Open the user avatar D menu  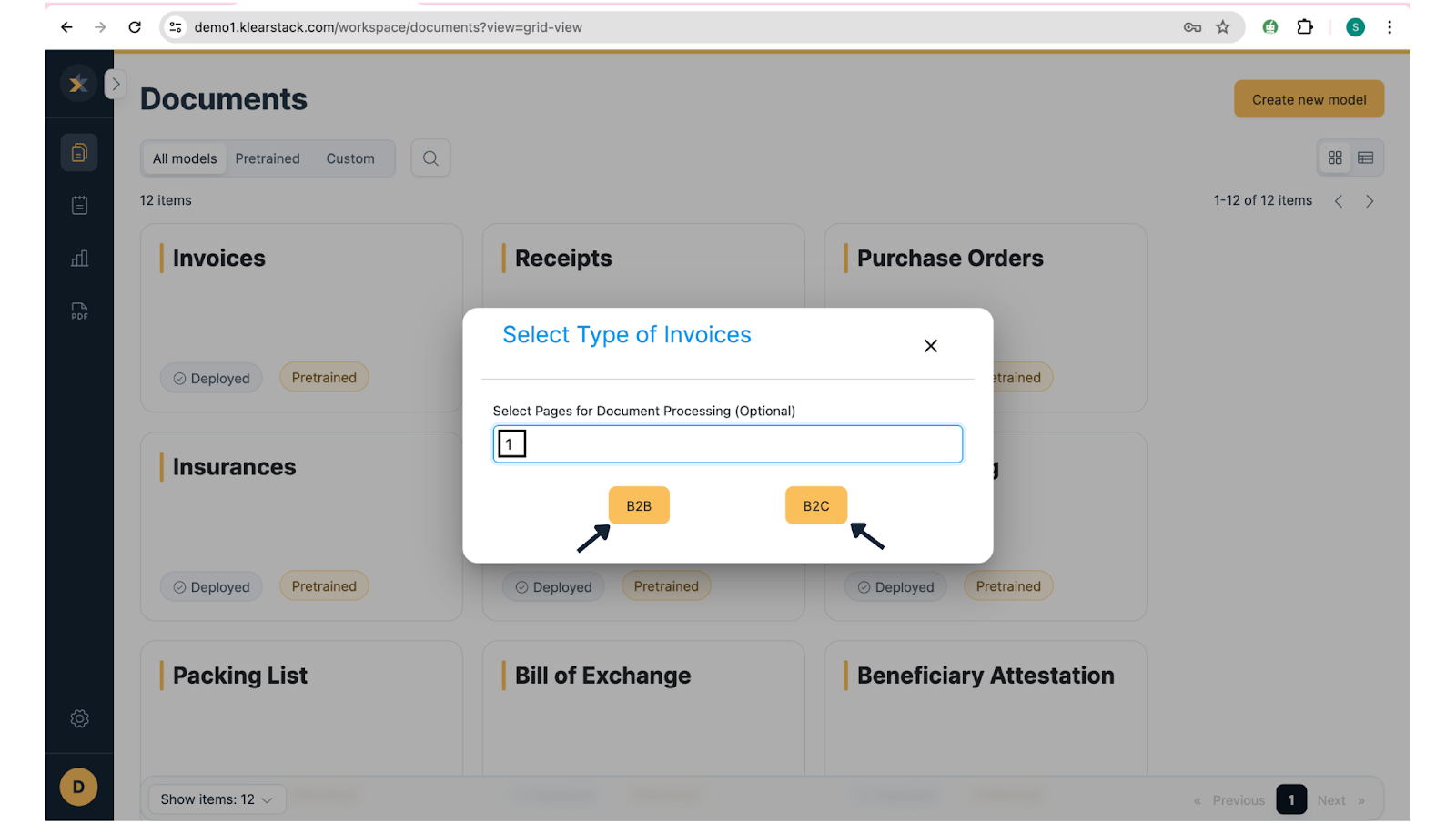coord(78,787)
